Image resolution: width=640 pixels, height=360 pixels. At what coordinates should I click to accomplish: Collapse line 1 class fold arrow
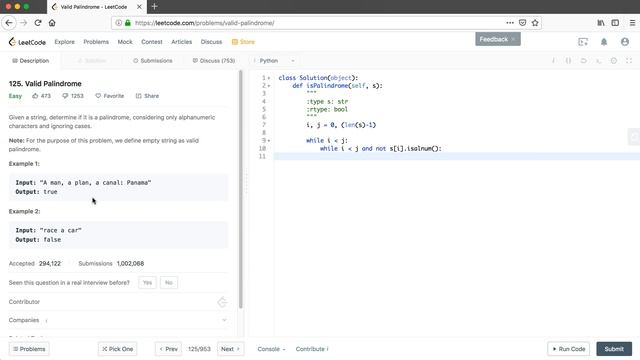pos(269,78)
